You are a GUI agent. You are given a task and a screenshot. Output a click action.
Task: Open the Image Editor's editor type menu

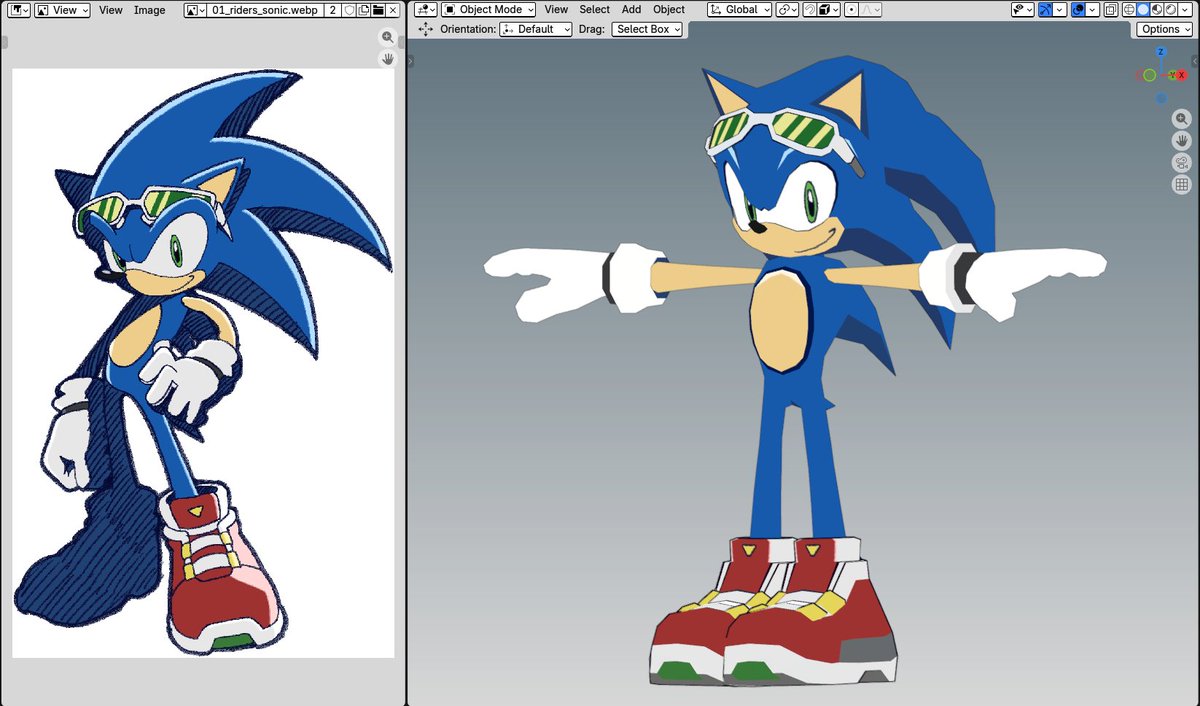click(19, 10)
